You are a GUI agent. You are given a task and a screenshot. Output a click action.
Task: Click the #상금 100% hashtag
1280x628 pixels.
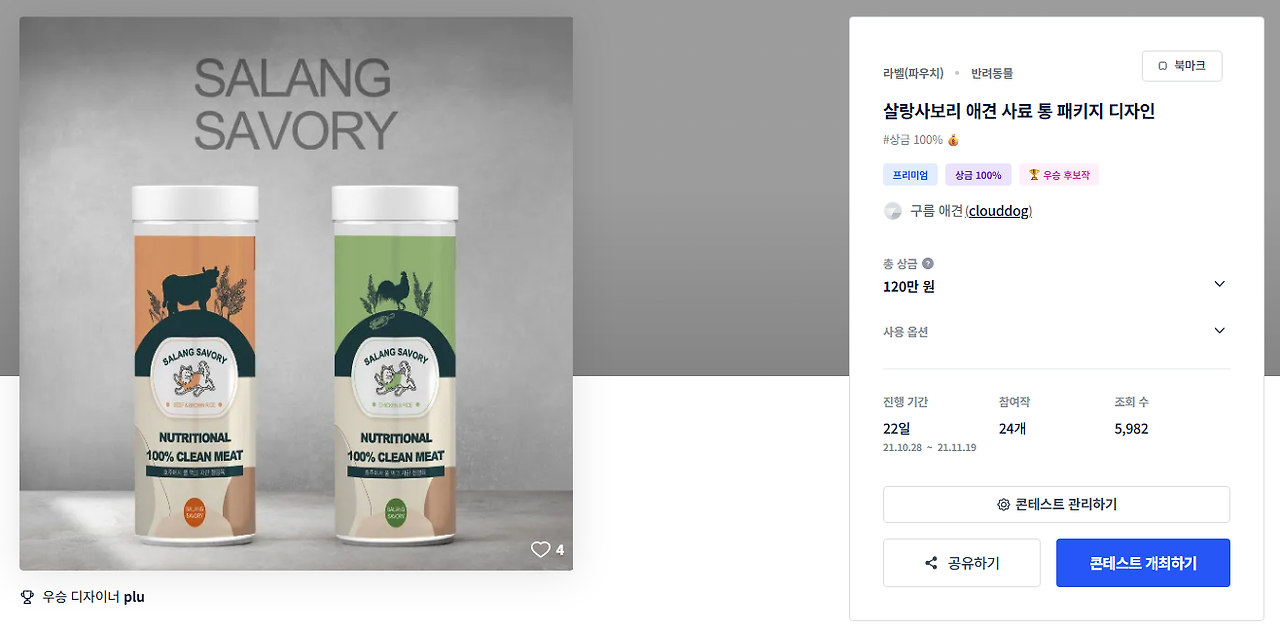point(913,140)
